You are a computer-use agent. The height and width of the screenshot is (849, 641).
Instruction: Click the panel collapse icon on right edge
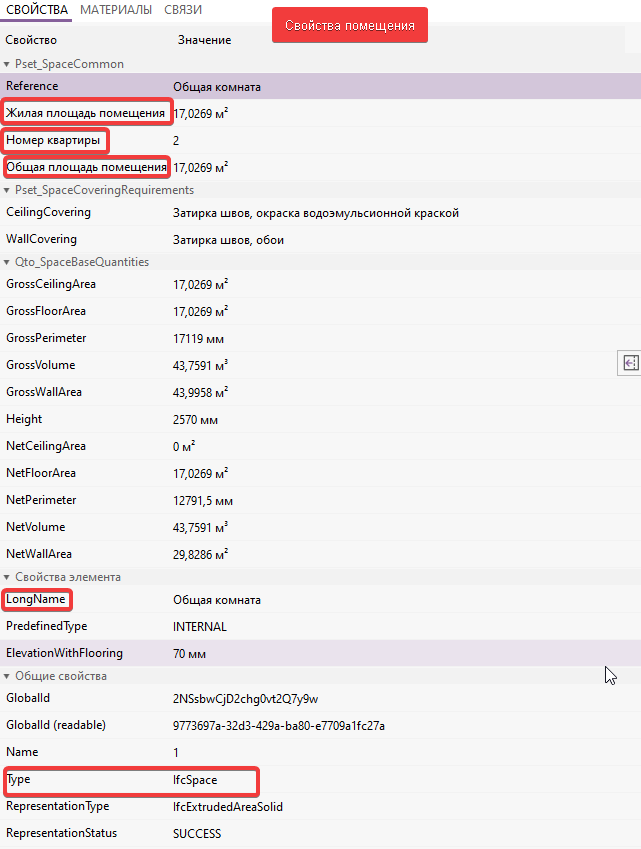tap(630, 363)
